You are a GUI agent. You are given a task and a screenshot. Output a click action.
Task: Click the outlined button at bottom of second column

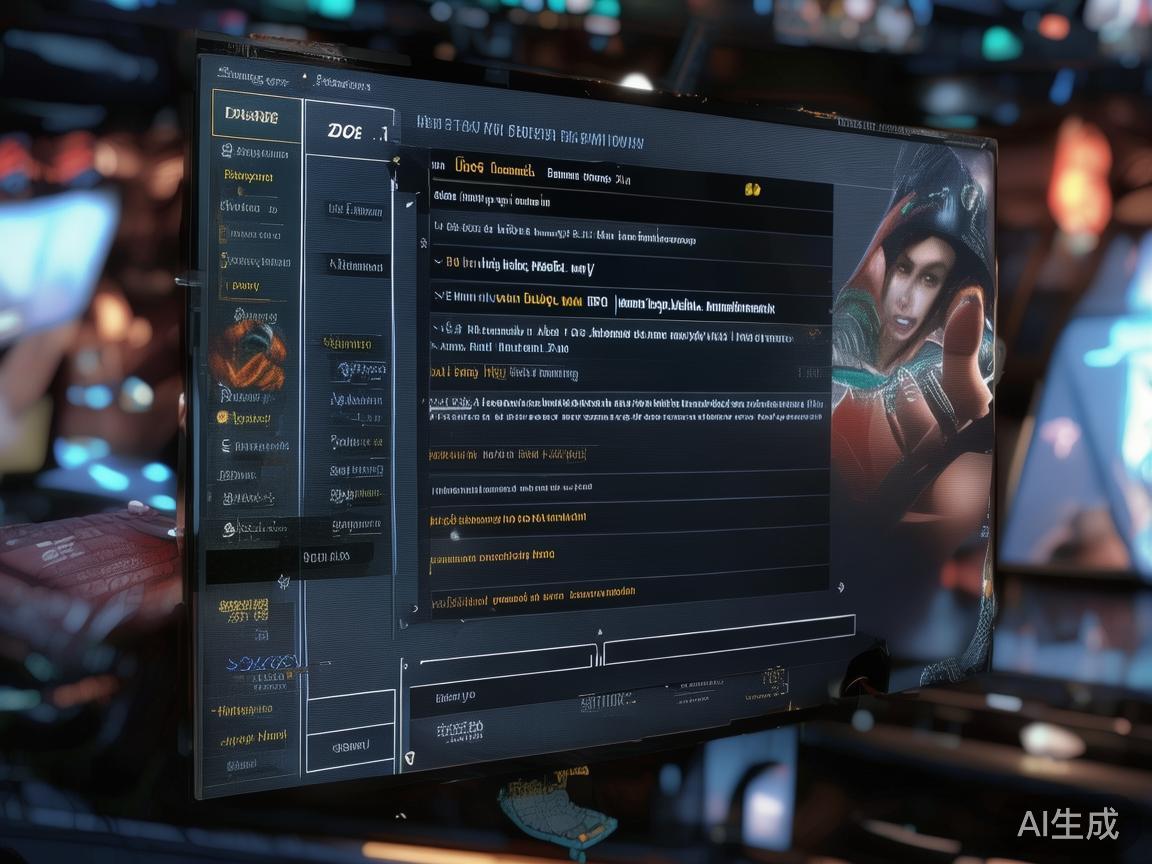[350, 746]
